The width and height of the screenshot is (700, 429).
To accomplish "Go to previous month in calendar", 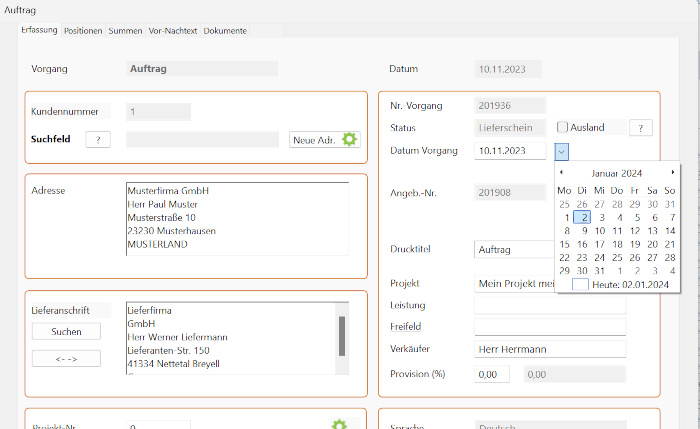I will point(561,173).
